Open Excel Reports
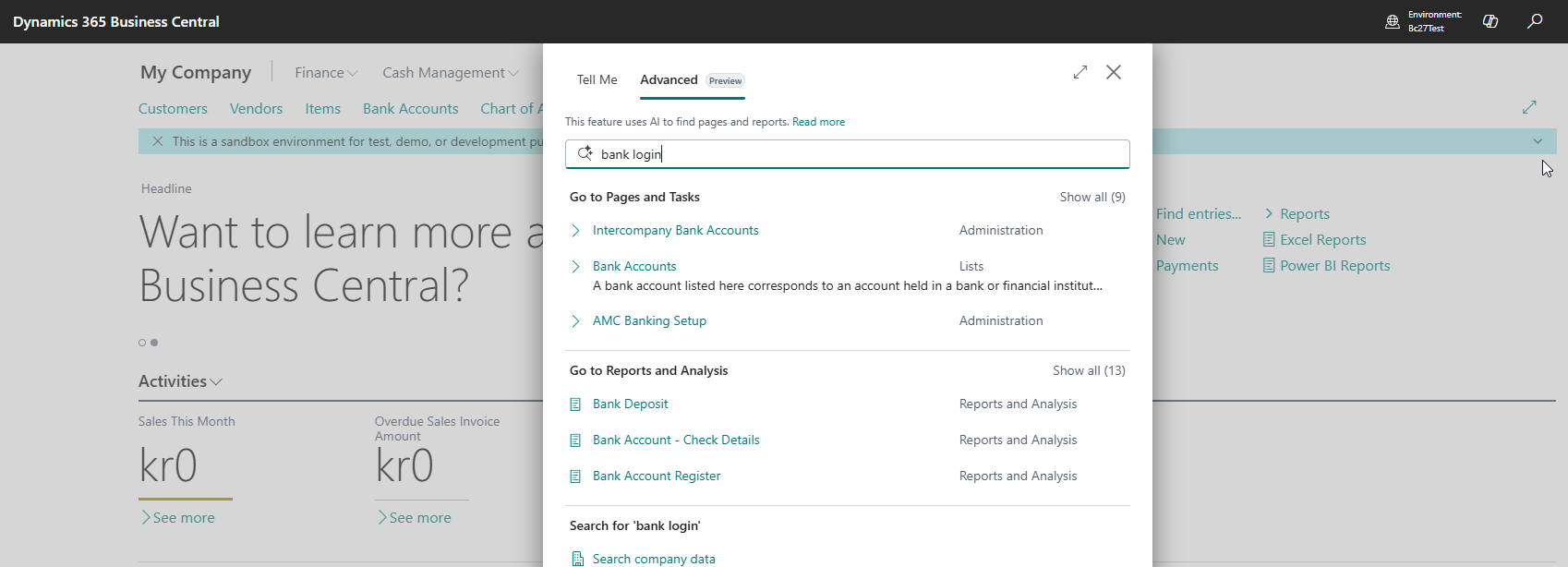 coord(1322,239)
